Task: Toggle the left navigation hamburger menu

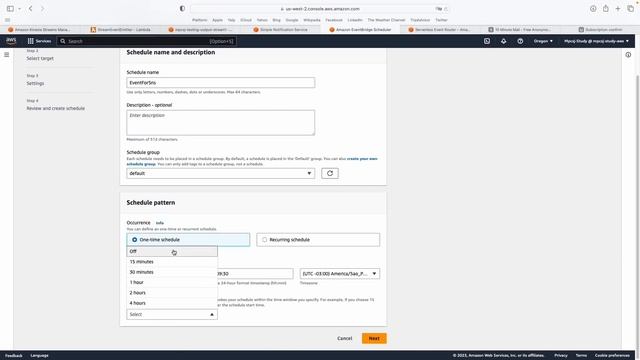Action: click(x=7, y=55)
